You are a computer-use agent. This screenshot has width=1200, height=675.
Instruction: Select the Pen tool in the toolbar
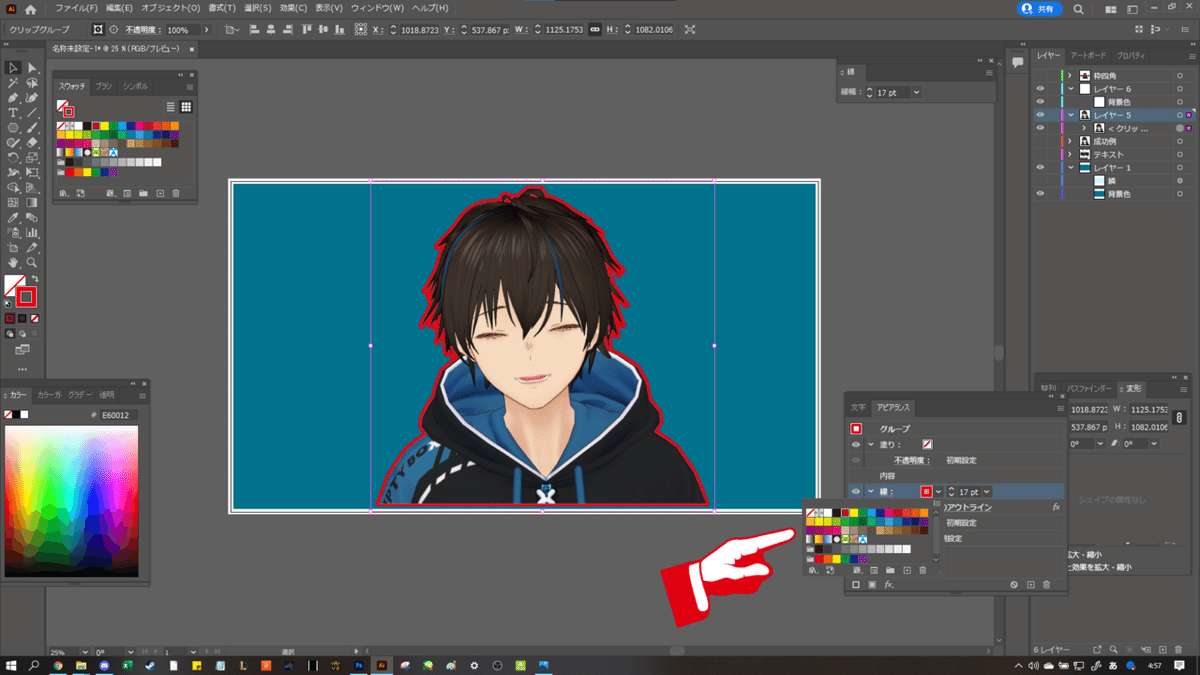coord(13,98)
